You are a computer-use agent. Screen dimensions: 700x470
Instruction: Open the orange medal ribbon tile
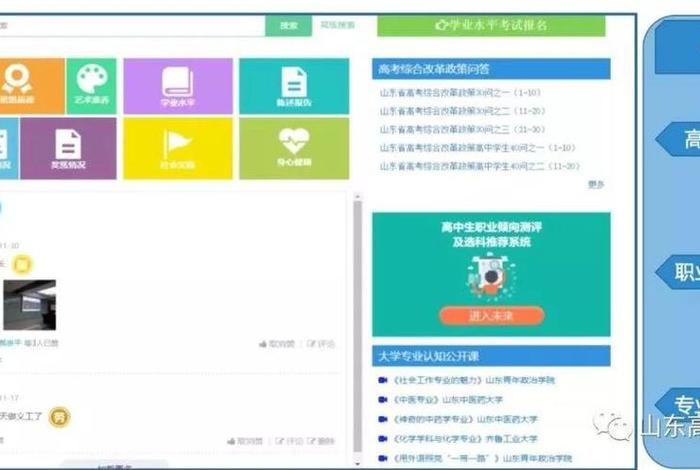[32, 86]
